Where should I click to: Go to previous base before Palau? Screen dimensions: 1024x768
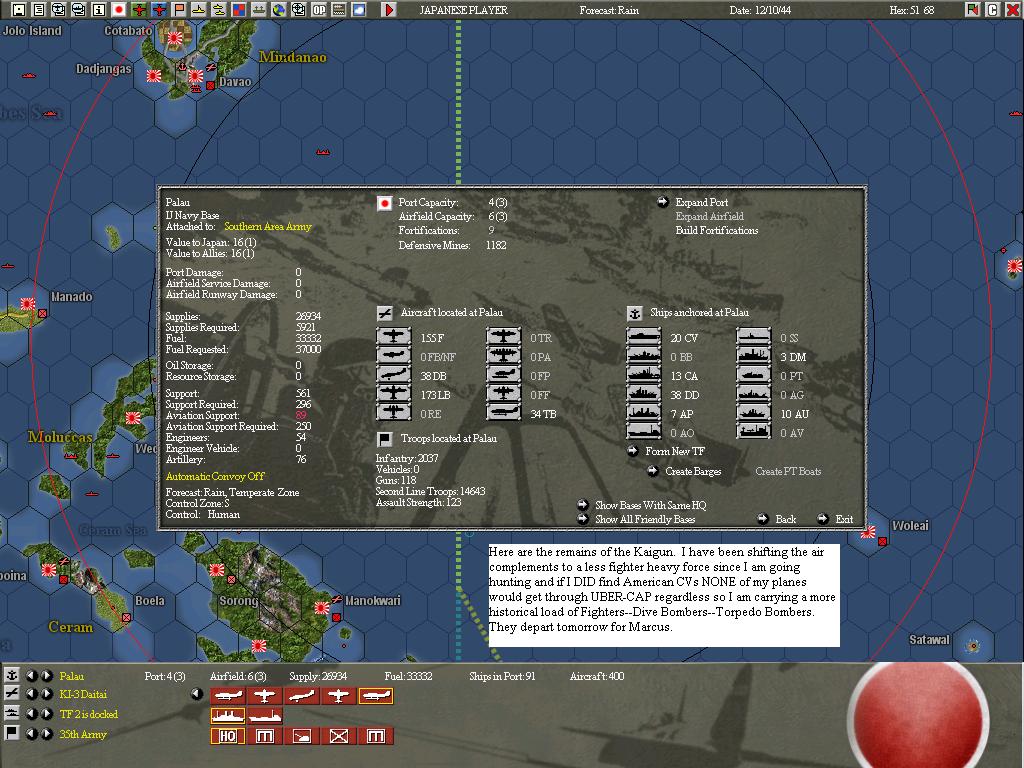(x=31, y=676)
